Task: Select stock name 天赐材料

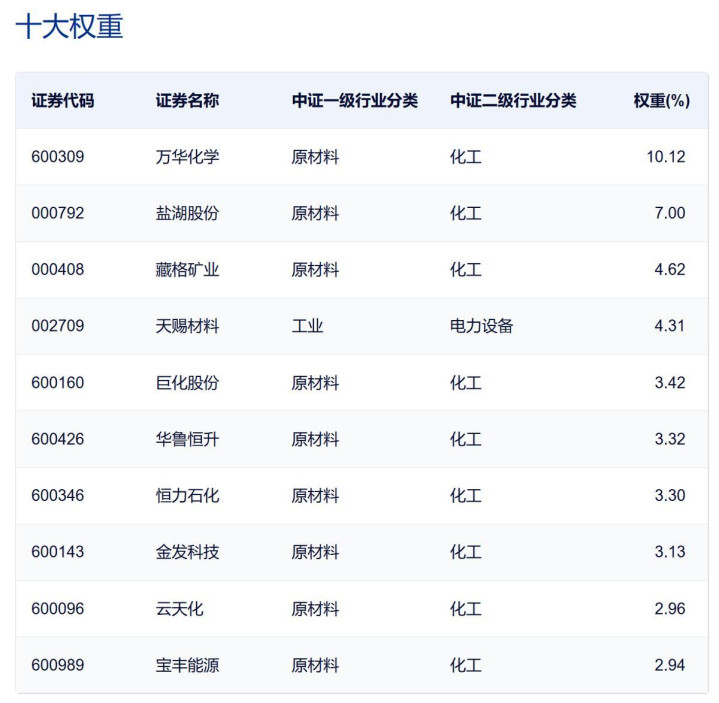Action: (x=187, y=326)
